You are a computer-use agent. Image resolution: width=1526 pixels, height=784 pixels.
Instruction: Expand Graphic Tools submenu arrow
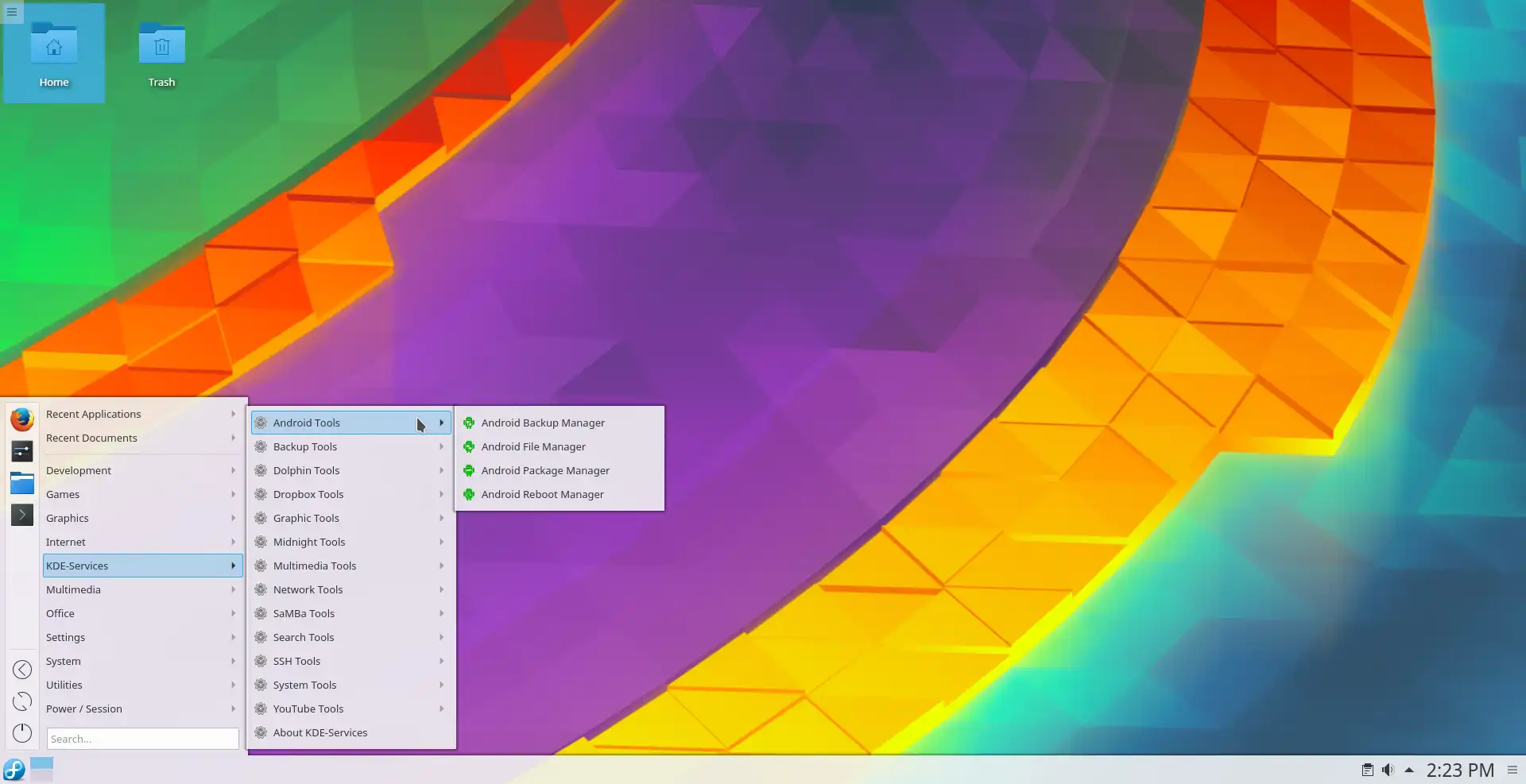(442, 518)
